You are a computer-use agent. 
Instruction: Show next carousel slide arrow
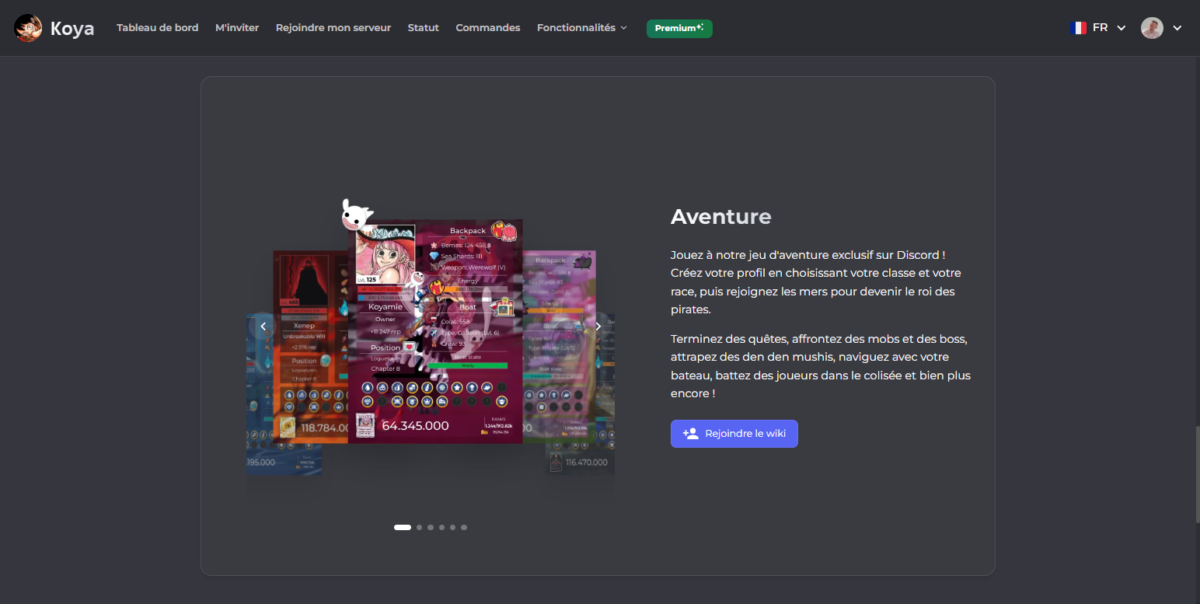click(x=598, y=326)
